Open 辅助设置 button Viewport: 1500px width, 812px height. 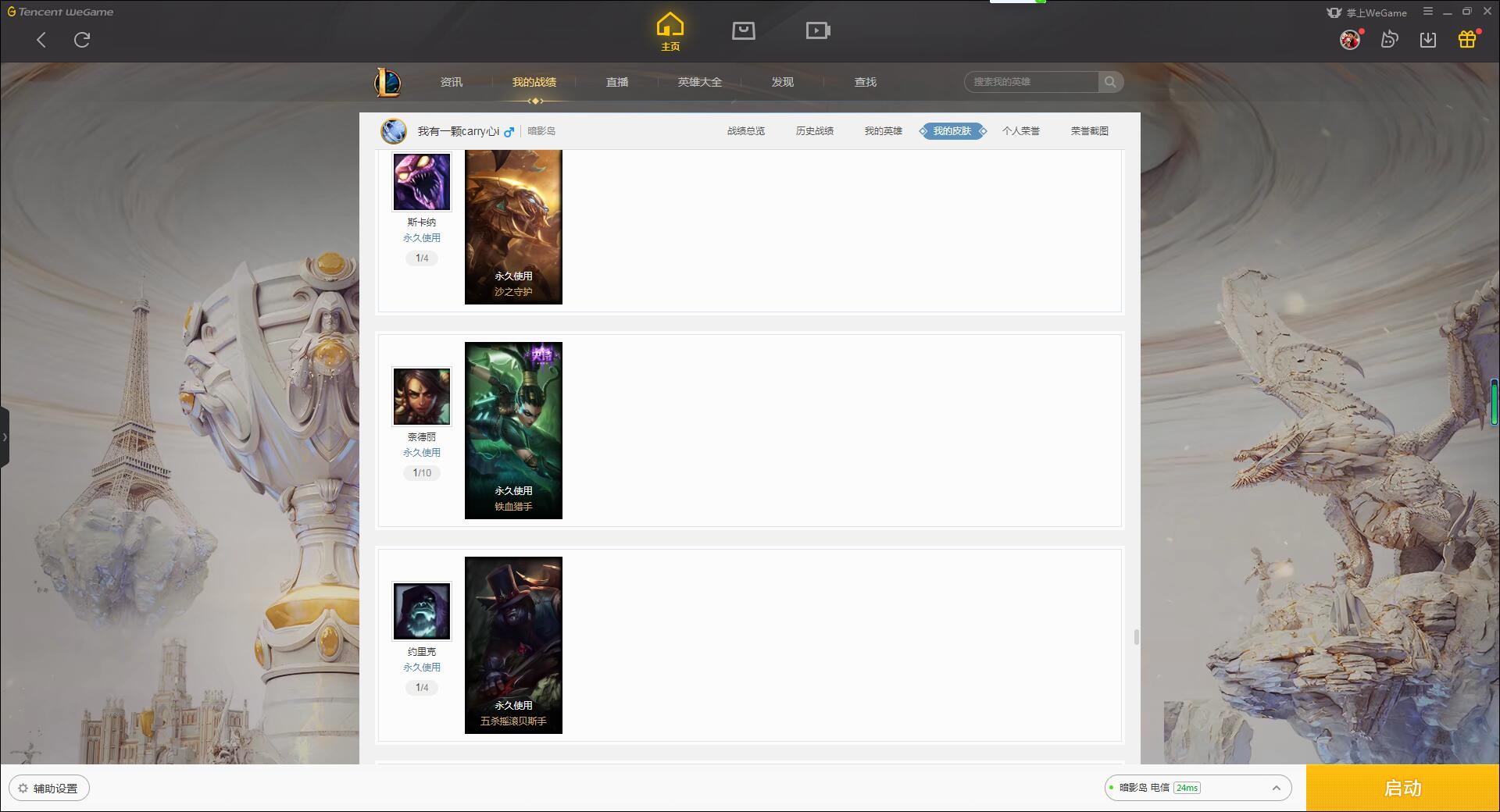click(x=49, y=789)
